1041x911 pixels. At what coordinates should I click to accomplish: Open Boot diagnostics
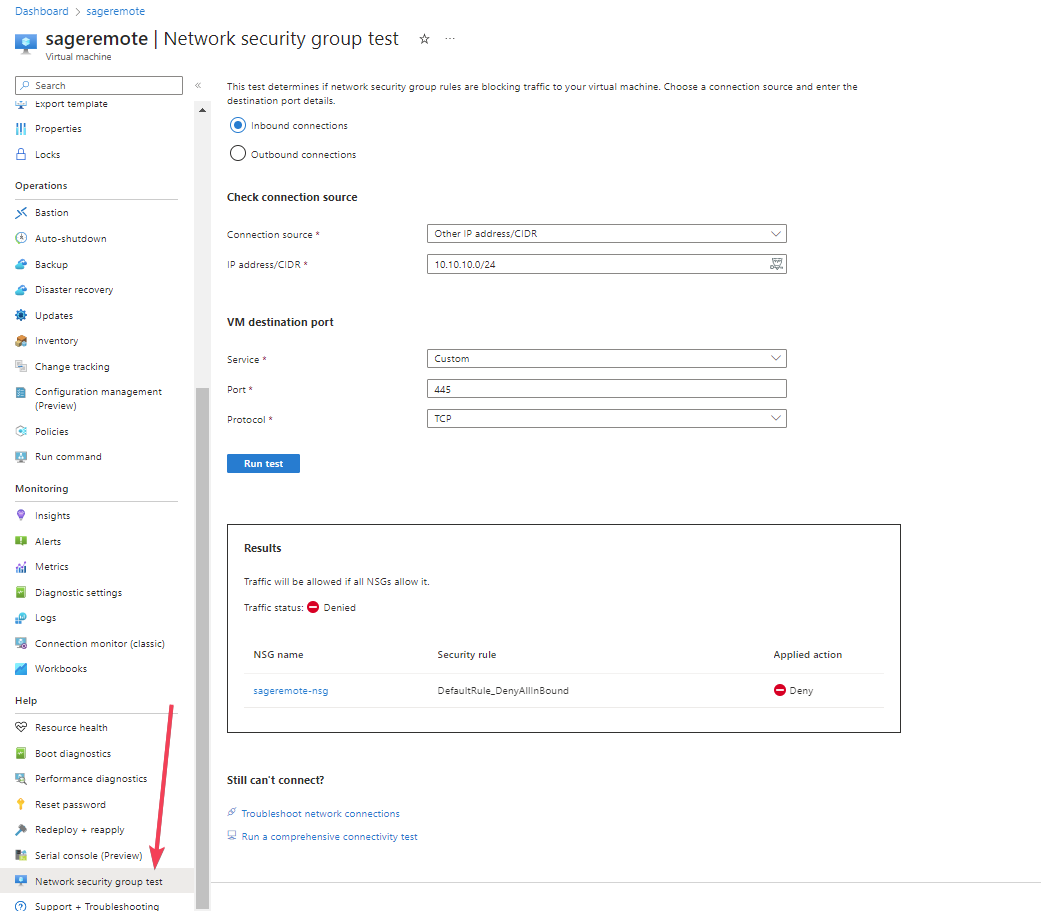[70, 753]
